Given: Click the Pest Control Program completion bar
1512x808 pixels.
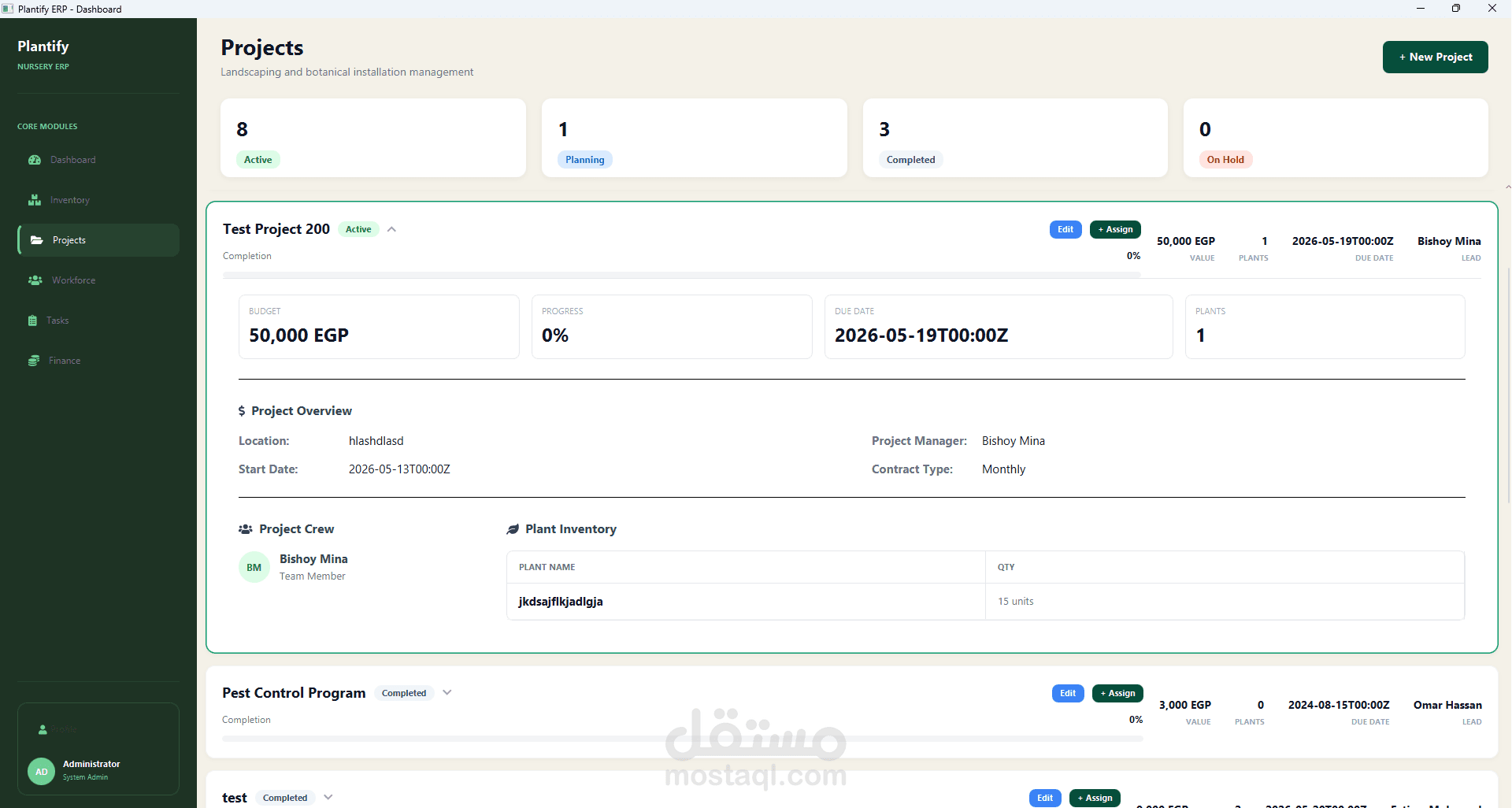Looking at the screenshot, I should tap(683, 739).
